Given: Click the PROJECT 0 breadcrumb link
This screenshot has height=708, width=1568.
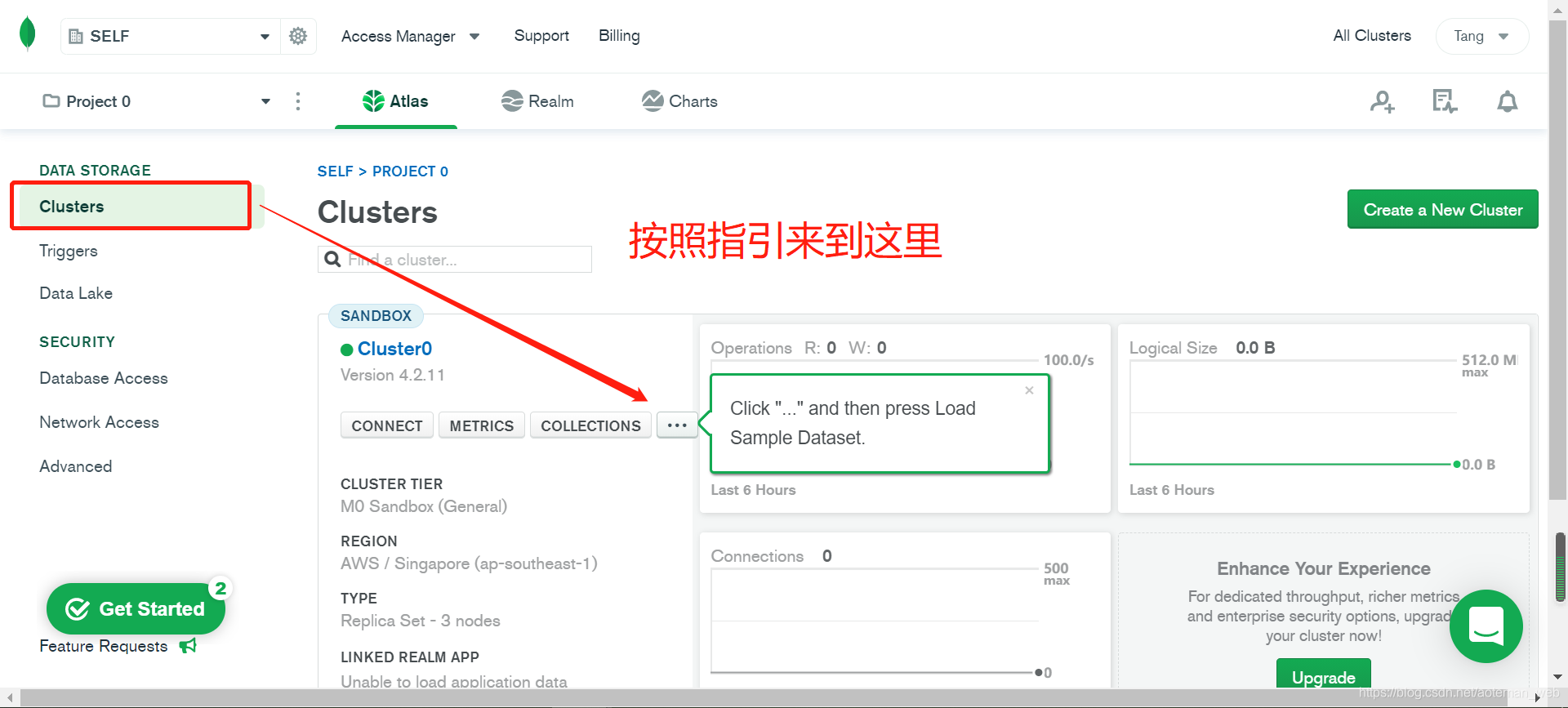Looking at the screenshot, I should coord(410,171).
